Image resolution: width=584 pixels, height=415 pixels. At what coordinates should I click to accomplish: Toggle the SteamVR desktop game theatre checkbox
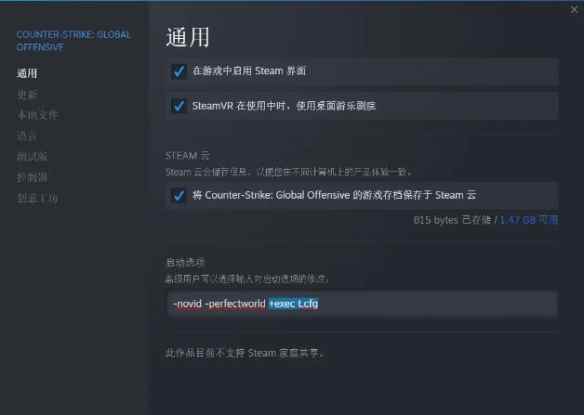pos(179,106)
